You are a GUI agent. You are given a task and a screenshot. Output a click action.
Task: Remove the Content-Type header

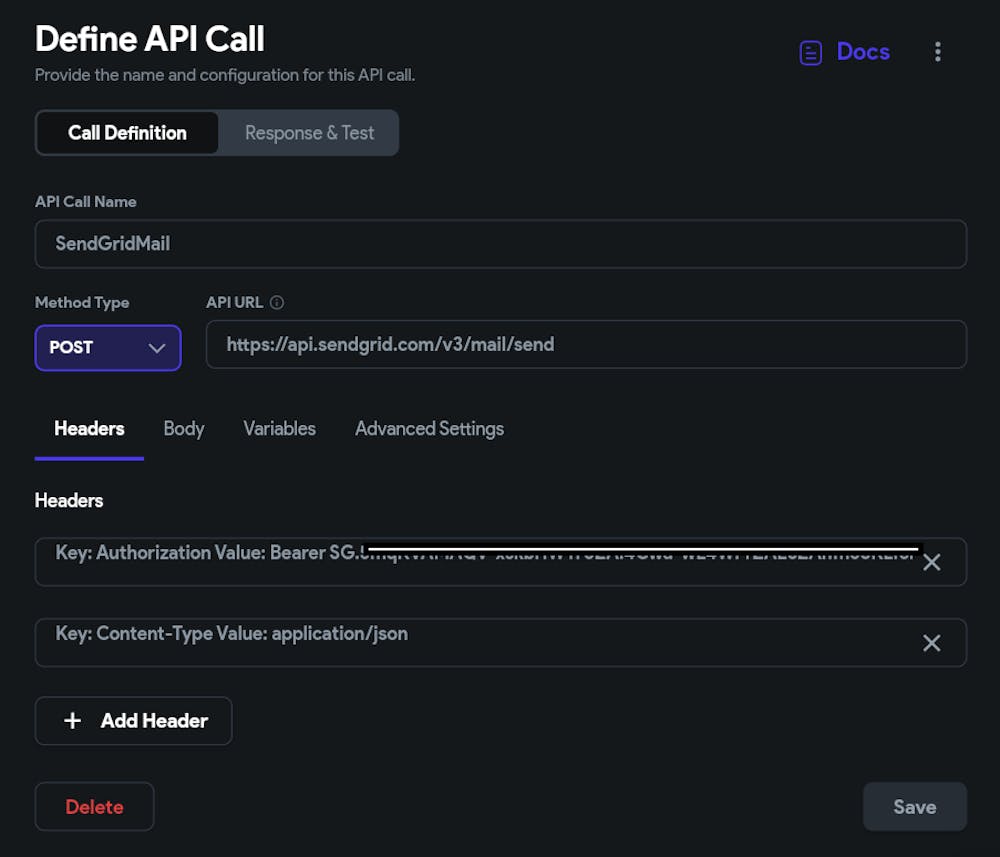[x=932, y=643]
